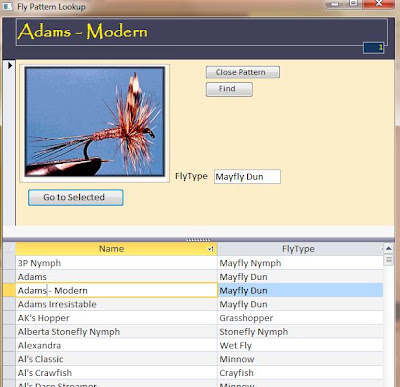Click the record selector arrow beside the form
The width and height of the screenshot is (400, 387).
coord(10,65)
